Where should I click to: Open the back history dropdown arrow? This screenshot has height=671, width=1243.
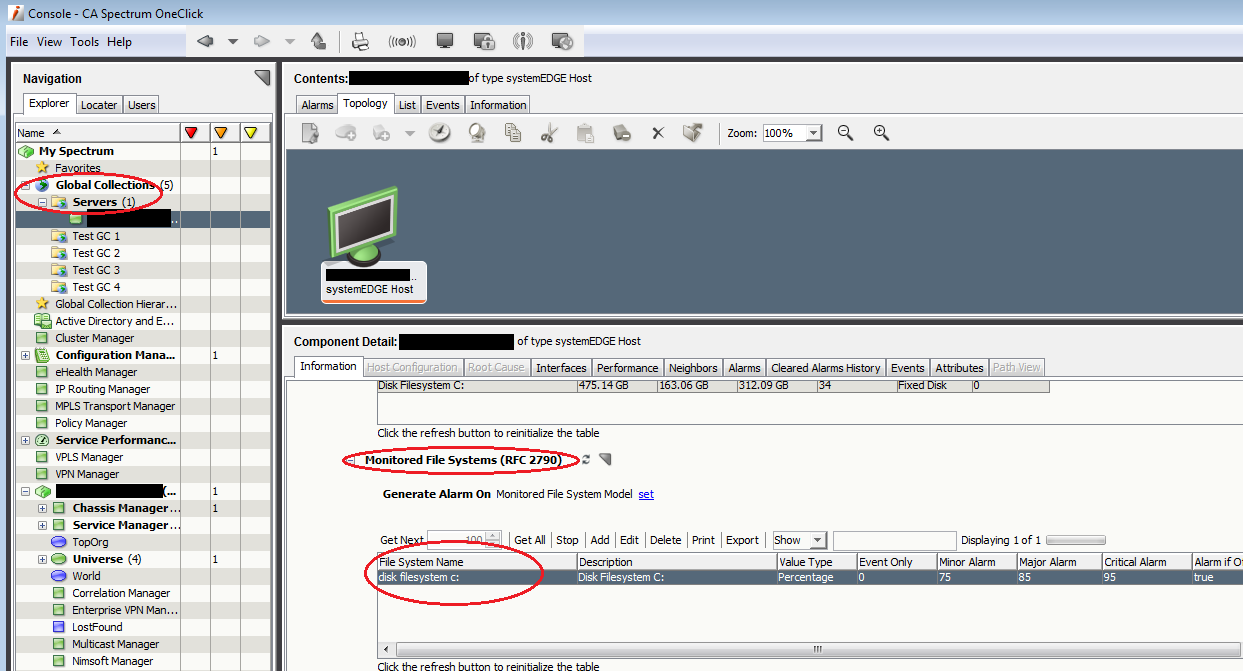[x=233, y=42]
